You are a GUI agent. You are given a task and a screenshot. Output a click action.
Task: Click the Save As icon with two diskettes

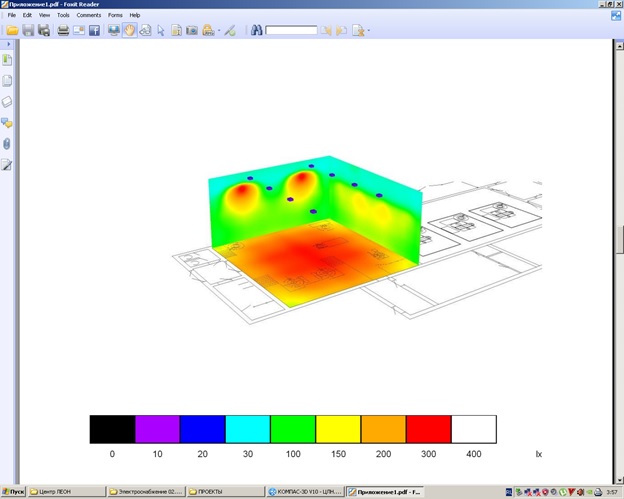click(x=44, y=30)
